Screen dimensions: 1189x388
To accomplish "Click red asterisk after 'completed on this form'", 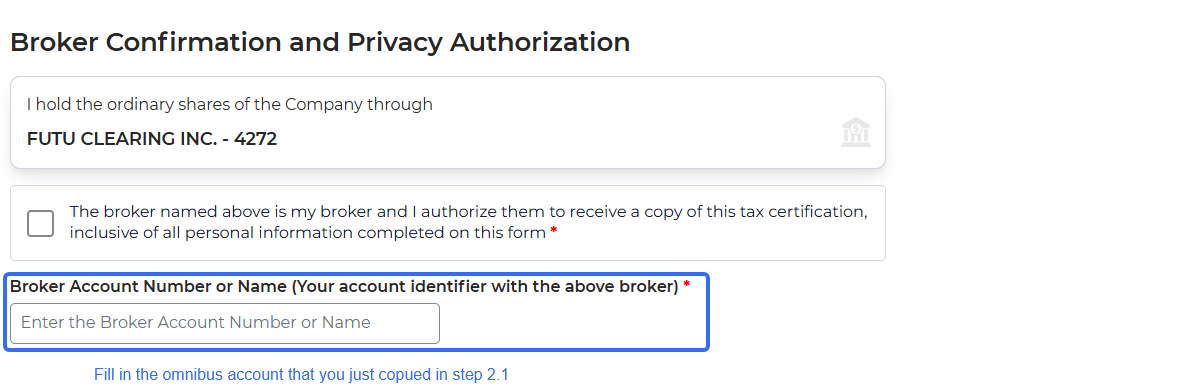I will [x=554, y=233].
